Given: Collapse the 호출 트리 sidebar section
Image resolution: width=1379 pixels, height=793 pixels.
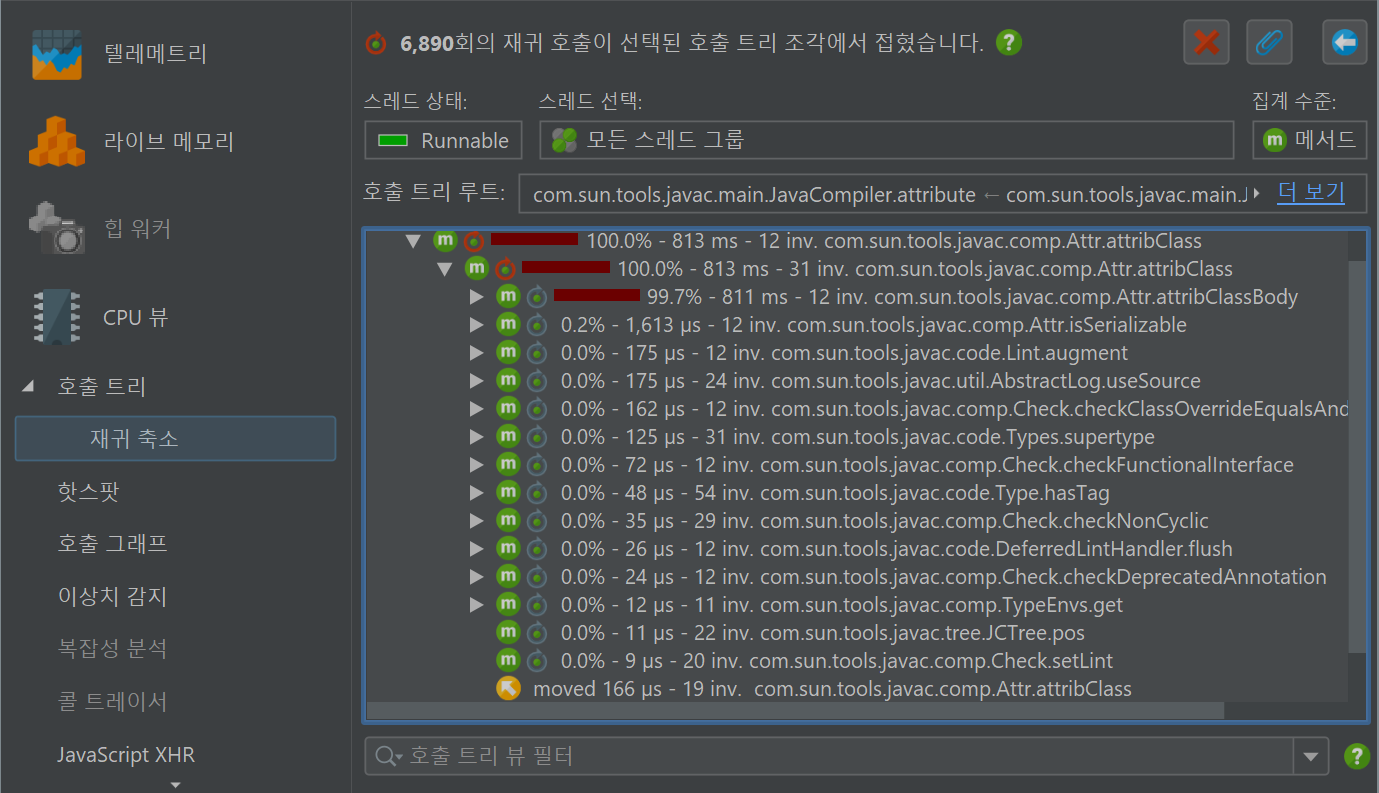Looking at the screenshot, I should coord(28,386).
